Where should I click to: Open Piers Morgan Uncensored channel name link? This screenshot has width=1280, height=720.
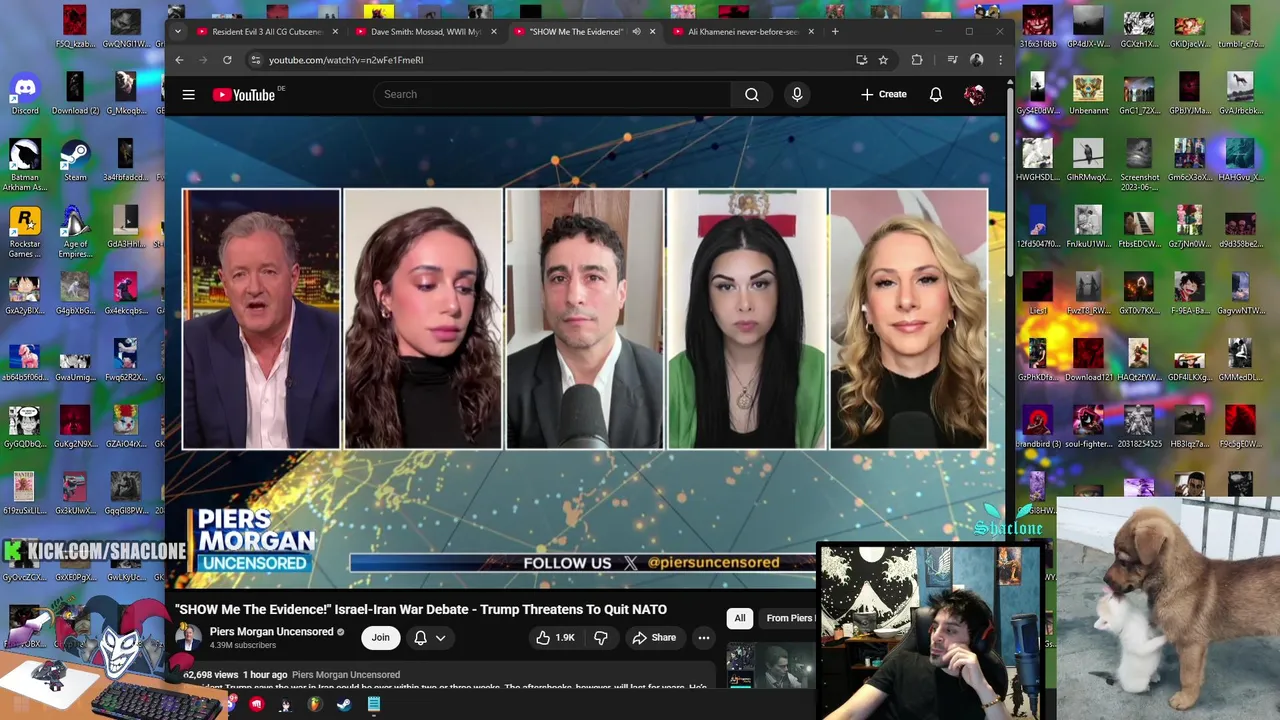click(x=271, y=632)
